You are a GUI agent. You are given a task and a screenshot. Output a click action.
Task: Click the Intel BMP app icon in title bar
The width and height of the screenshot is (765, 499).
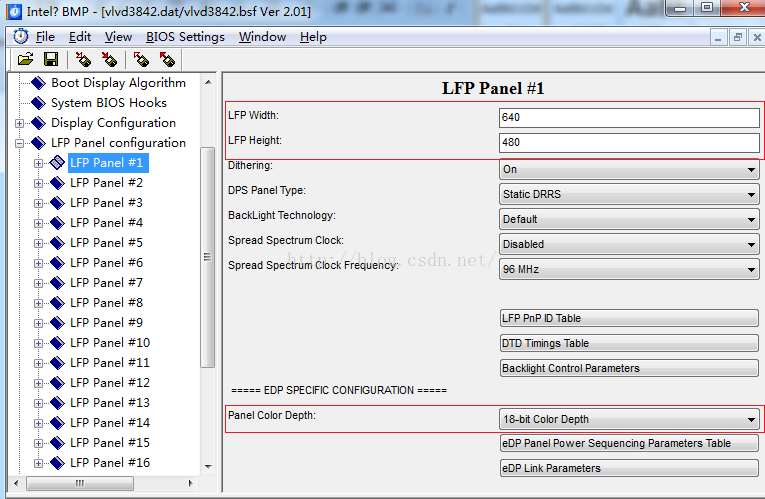[15, 11]
